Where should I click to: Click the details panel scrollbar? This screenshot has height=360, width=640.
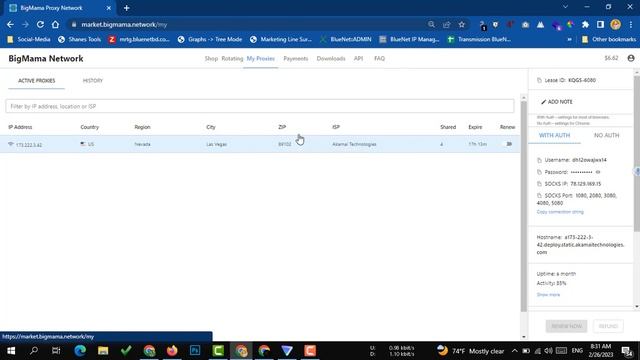pos(636,153)
